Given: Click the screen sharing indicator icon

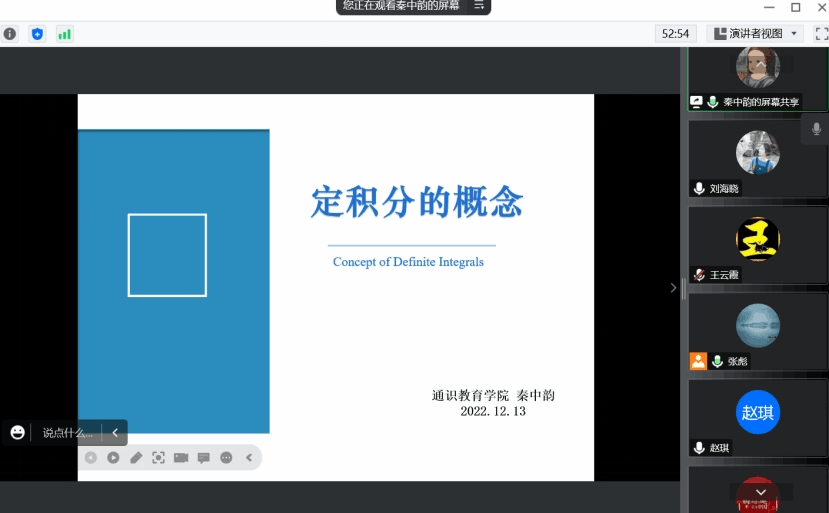Looking at the screenshot, I should [696, 102].
